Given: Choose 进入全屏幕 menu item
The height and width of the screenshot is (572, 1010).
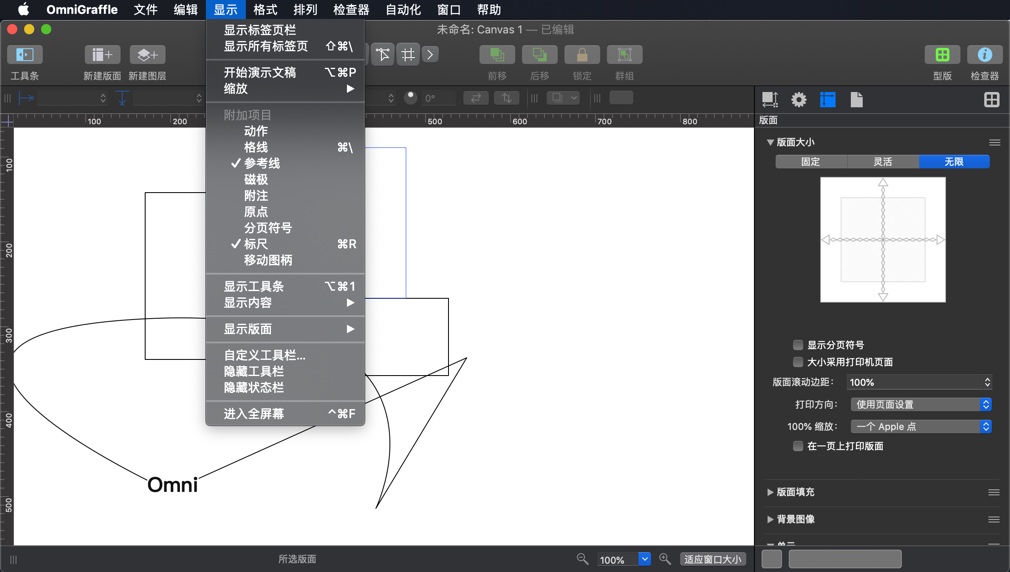Looking at the screenshot, I should click(x=285, y=414).
